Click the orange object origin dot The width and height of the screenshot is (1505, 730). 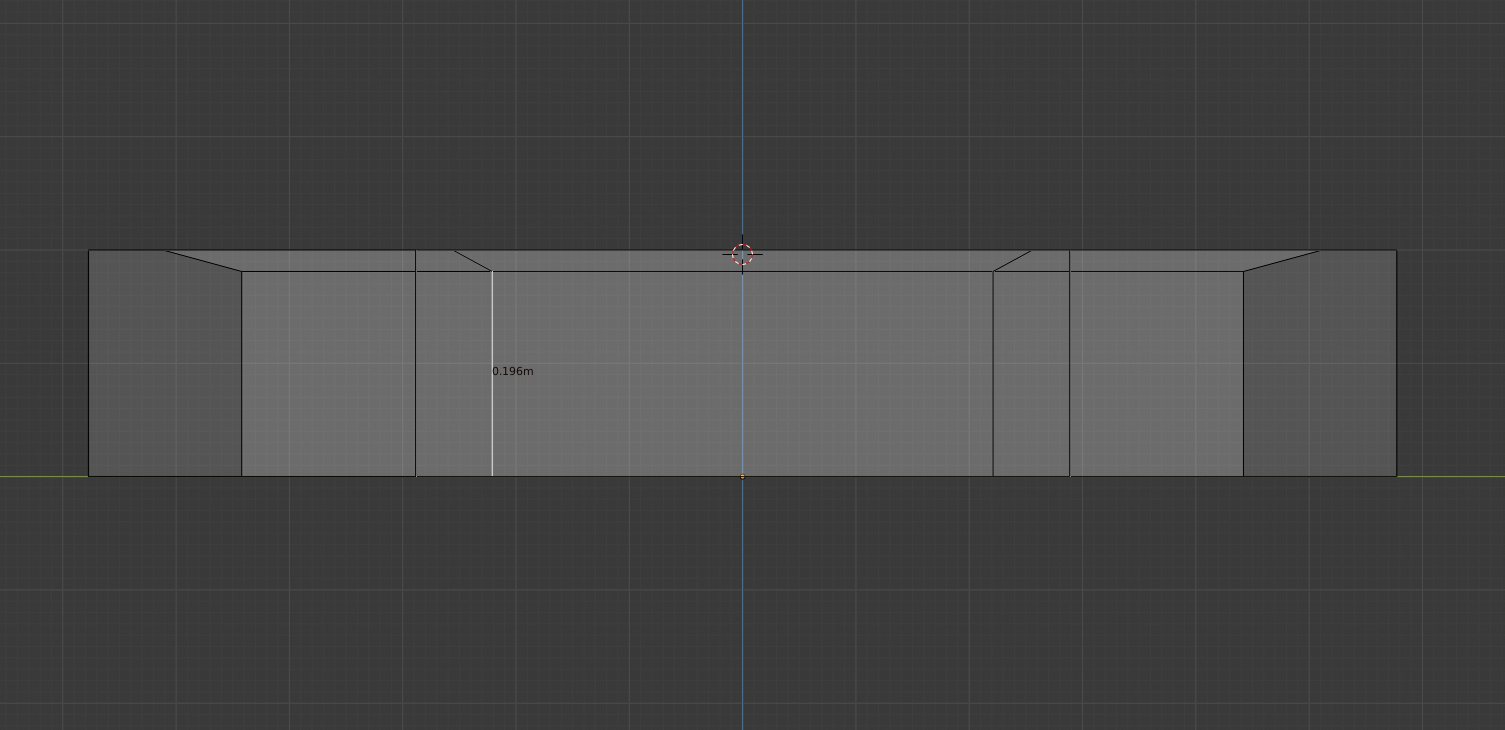tap(742, 476)
